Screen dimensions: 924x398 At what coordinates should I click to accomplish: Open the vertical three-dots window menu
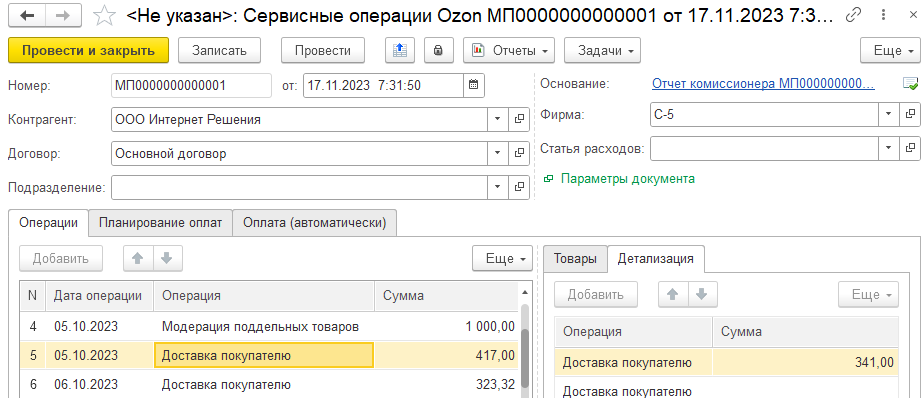[x=882, y=16]
